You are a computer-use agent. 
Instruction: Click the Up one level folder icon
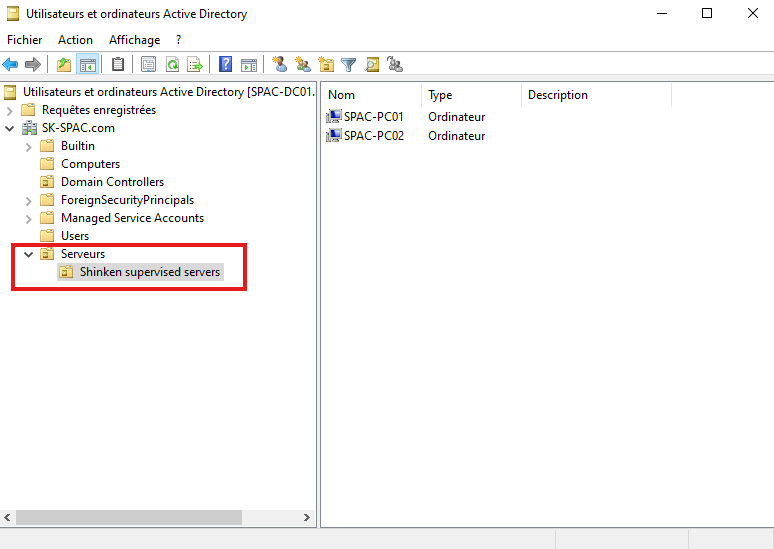click(64, 65)
